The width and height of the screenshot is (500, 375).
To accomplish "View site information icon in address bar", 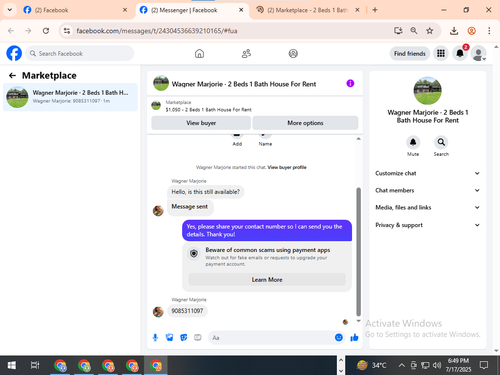I will pyautogui.click(x=67, y=31).
